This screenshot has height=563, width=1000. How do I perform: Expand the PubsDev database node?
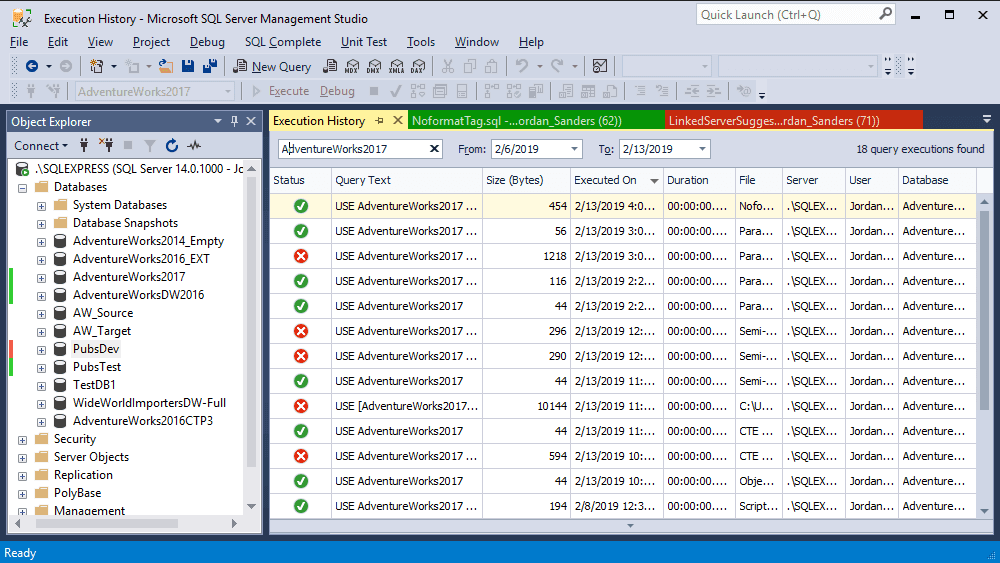pos(41,350)
